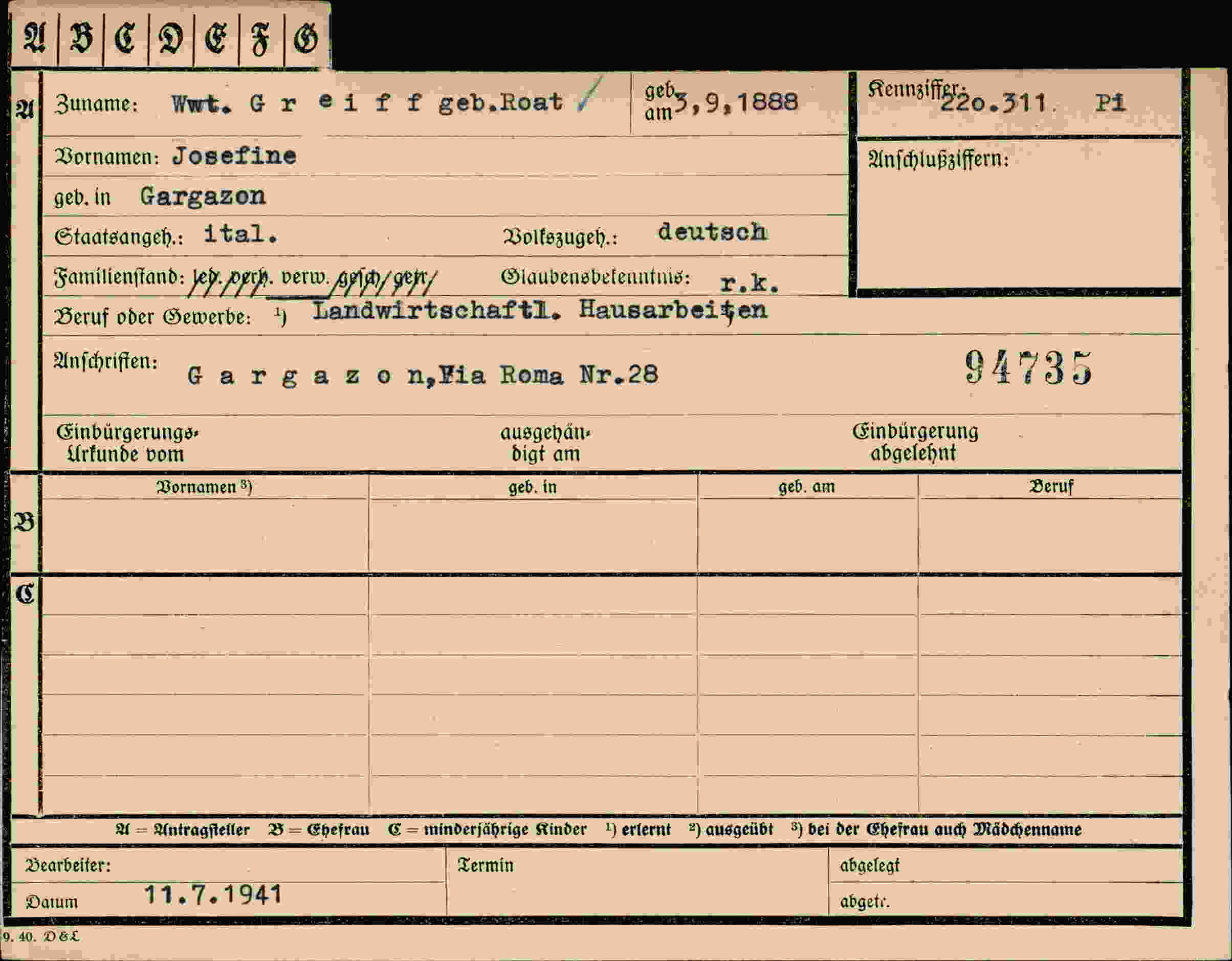Screen dimensions: 1232x961
Task: Click the "Einbürgerungs-Urkunde vom" label
Action: (127, 443)
